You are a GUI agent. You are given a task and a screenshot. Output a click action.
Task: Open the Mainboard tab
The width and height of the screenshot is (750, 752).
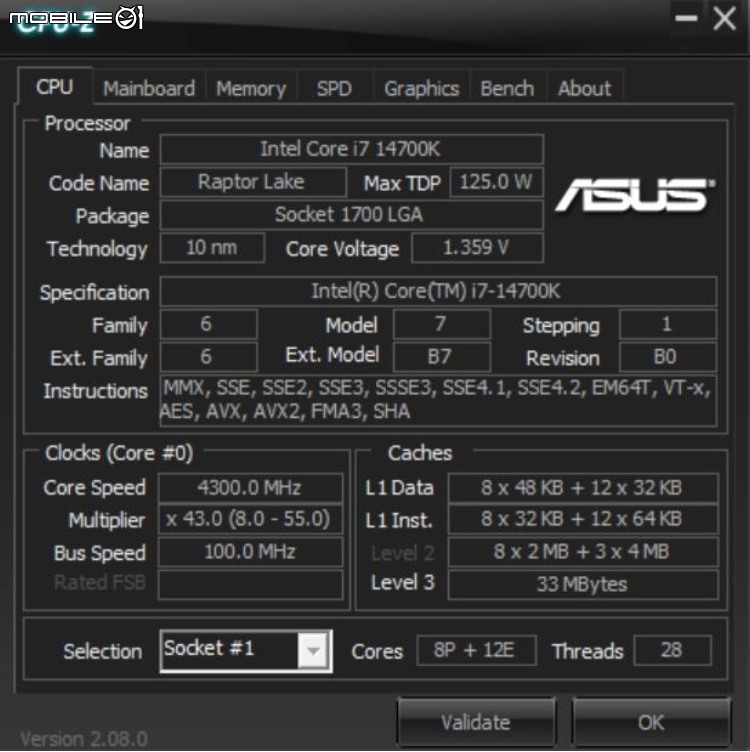pos(149,89)
